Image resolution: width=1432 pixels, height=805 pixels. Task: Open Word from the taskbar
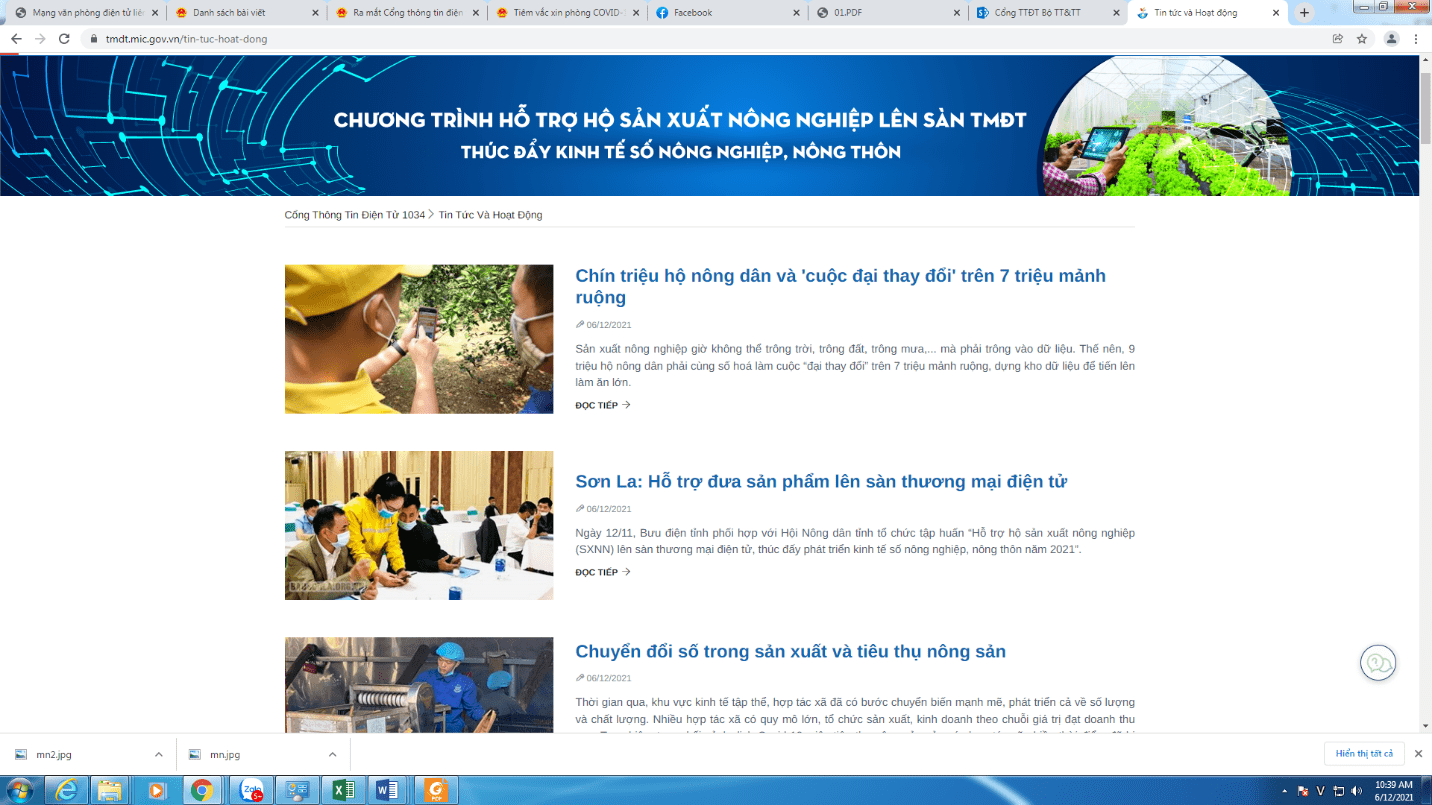(388, 790)
